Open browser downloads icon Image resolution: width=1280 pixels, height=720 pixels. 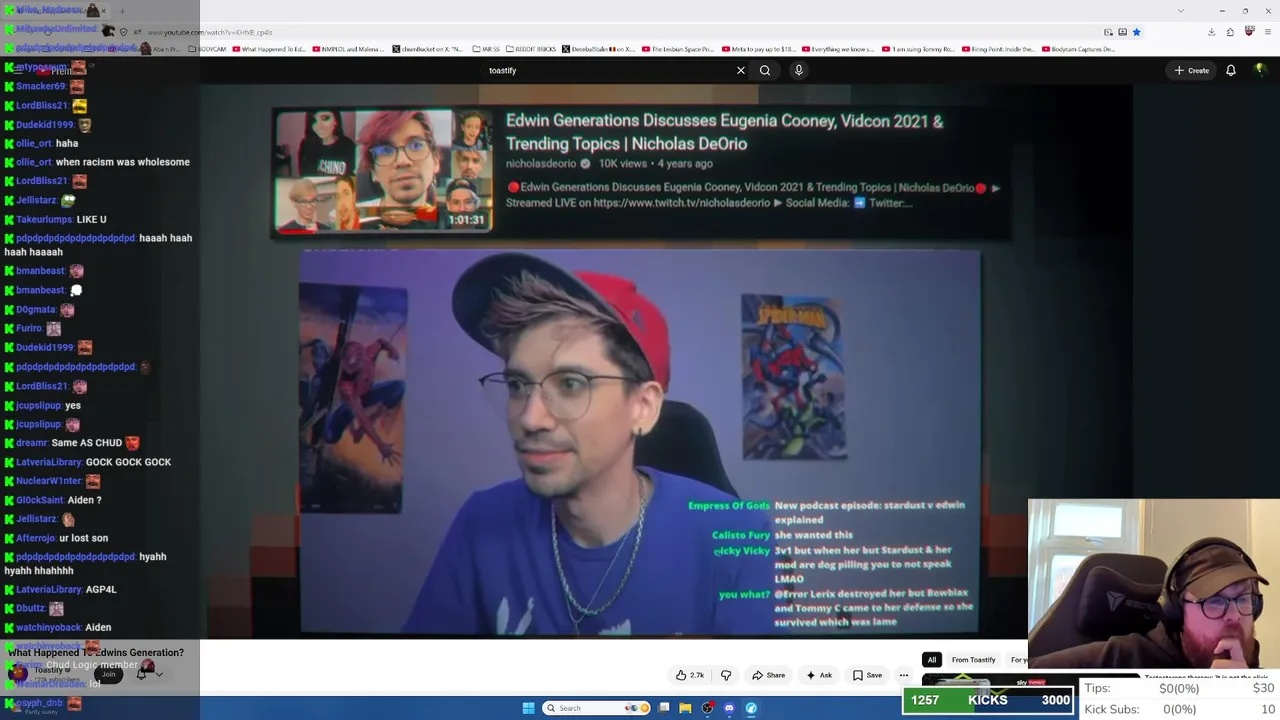click(x=1211, y=32)
